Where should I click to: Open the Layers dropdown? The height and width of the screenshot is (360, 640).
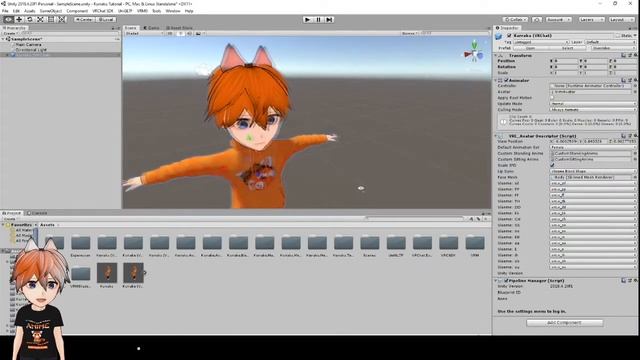coord(591,19)
